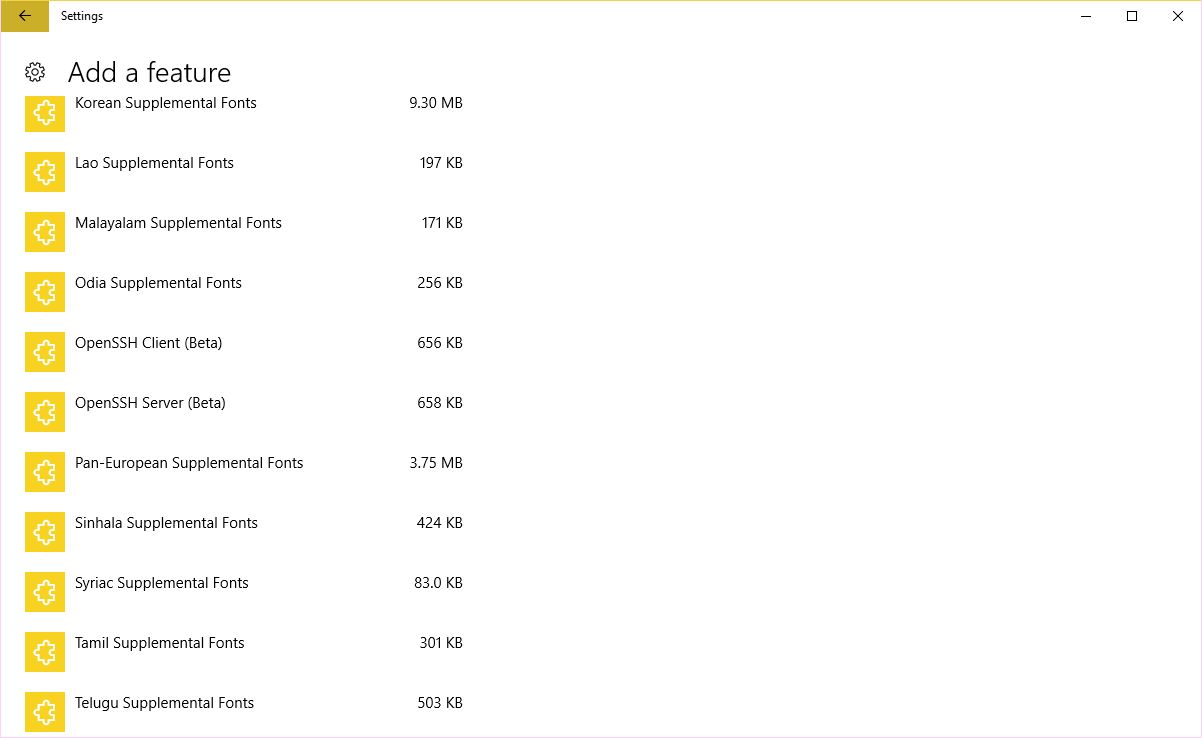
Task: Click the OpenSSH Client (Beta) puzzle icon
Action: point(45,352)
